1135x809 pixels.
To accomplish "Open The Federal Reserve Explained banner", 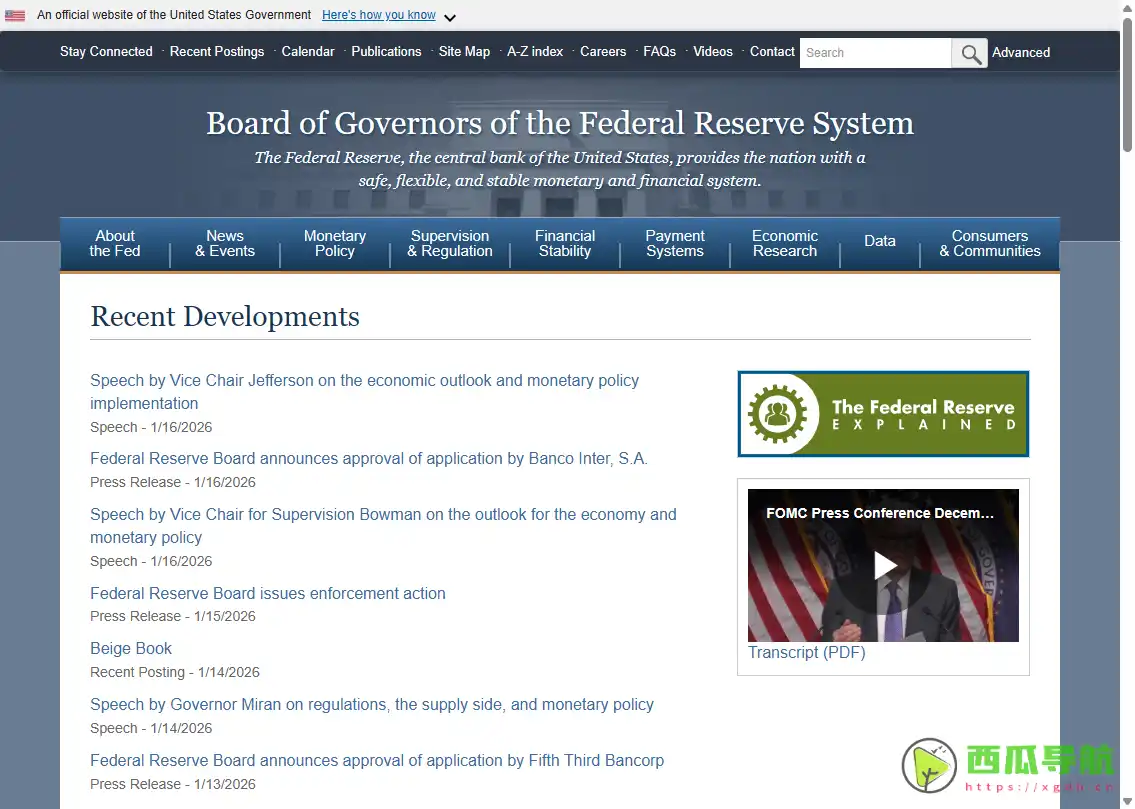I will tap(883, 414).
